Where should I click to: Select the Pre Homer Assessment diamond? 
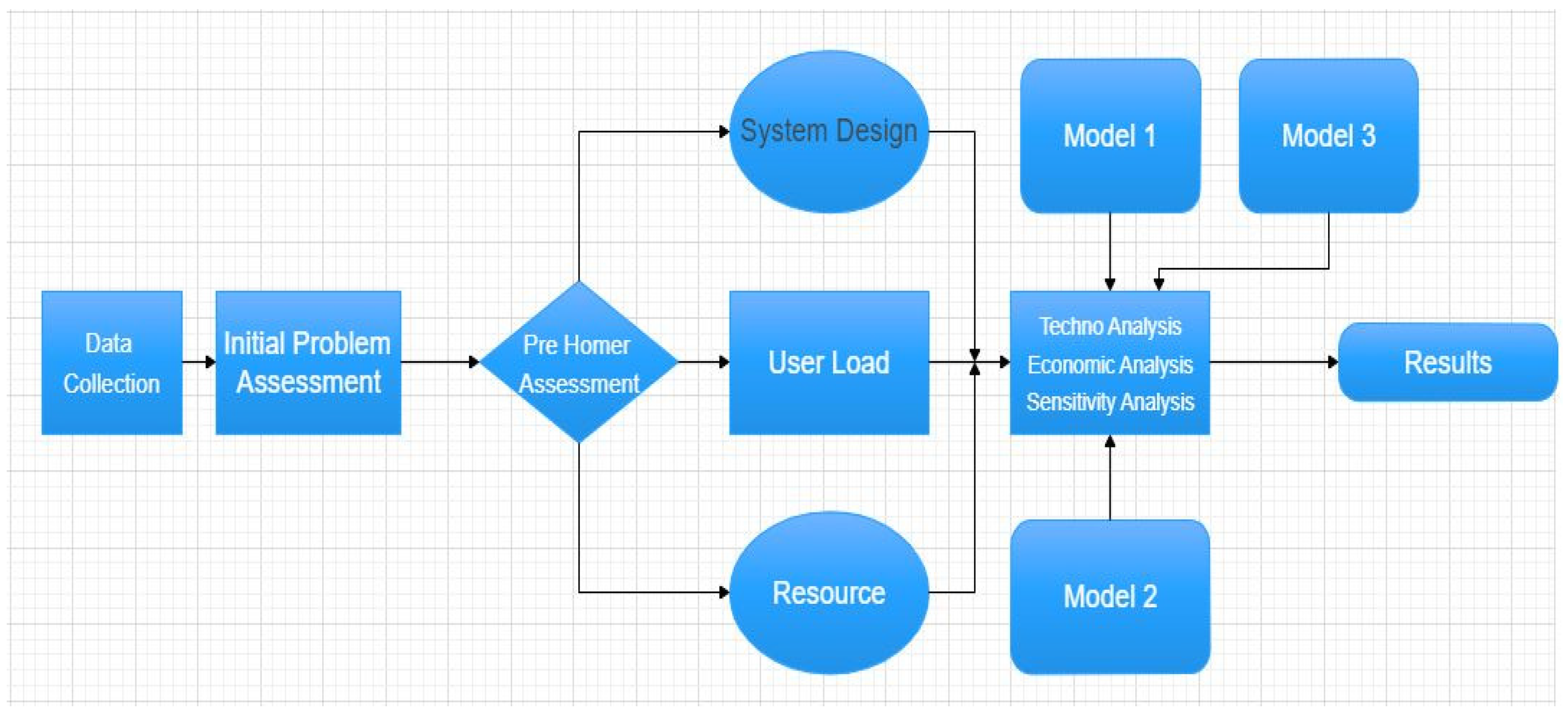pos(578,362)
